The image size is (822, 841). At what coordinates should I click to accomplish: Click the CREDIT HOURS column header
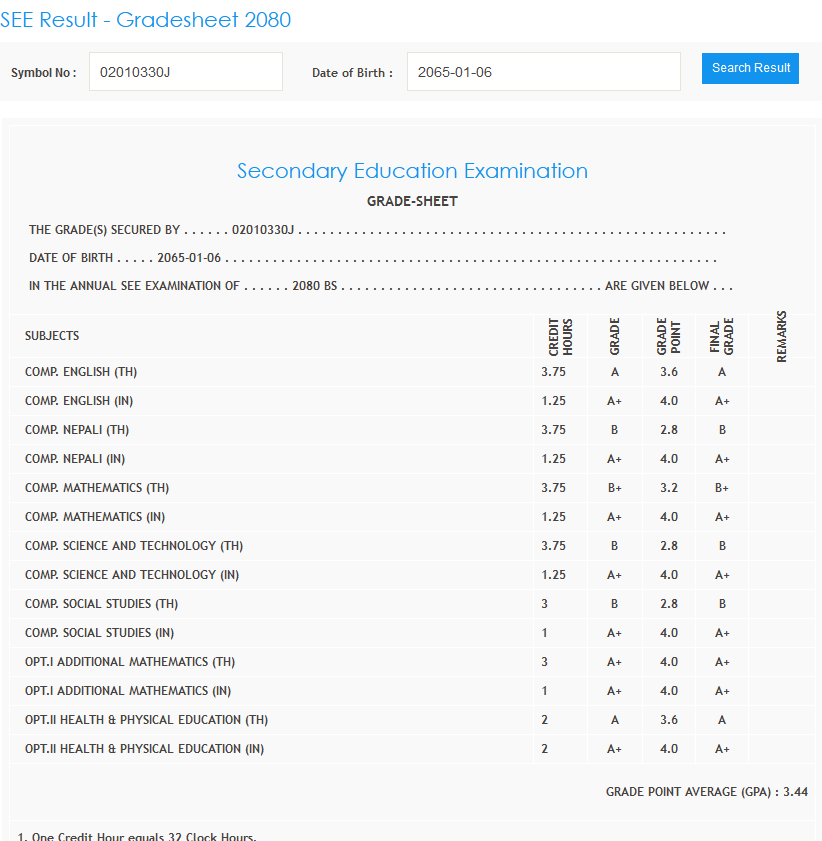pos(560,337)
